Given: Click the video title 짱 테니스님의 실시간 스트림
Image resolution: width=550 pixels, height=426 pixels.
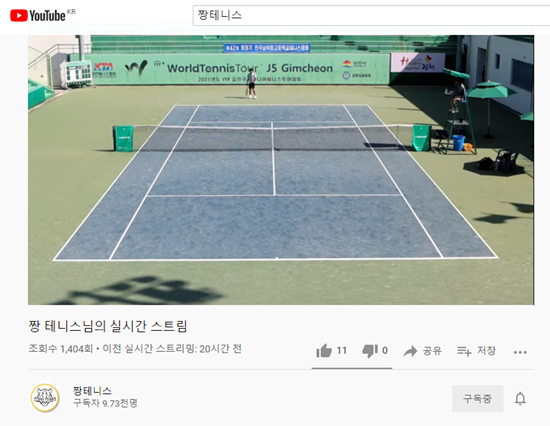Looking at the screenshot, I should [108, 326].
